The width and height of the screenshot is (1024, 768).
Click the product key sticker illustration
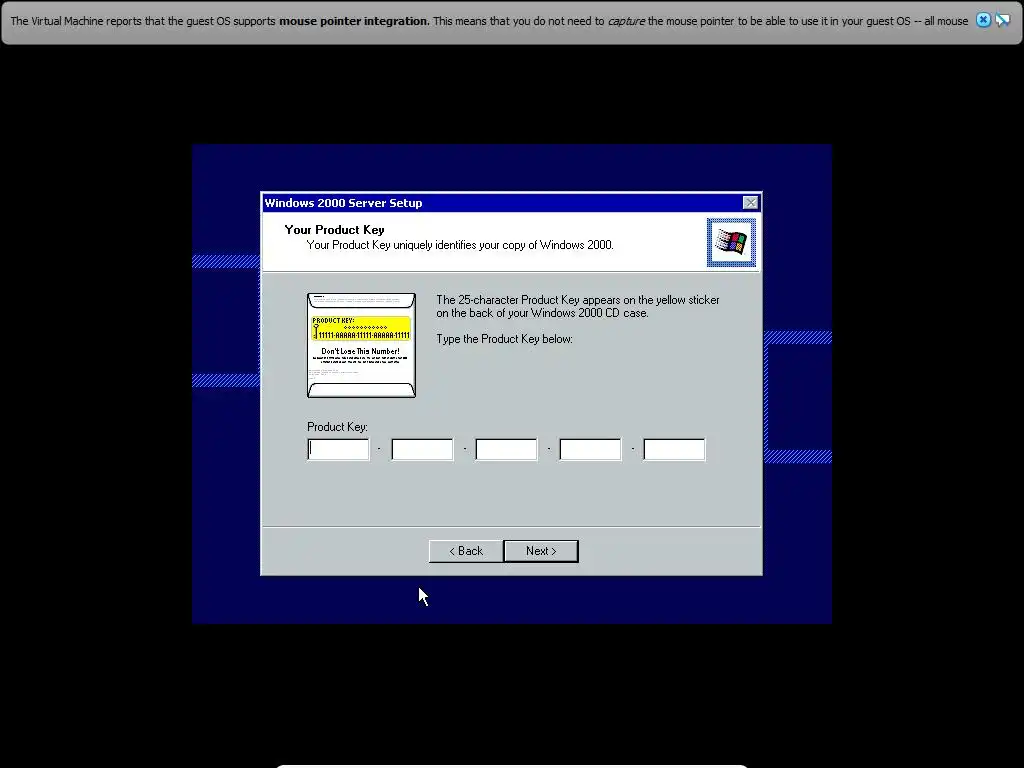pyautogui.click(x=361, y=345)
